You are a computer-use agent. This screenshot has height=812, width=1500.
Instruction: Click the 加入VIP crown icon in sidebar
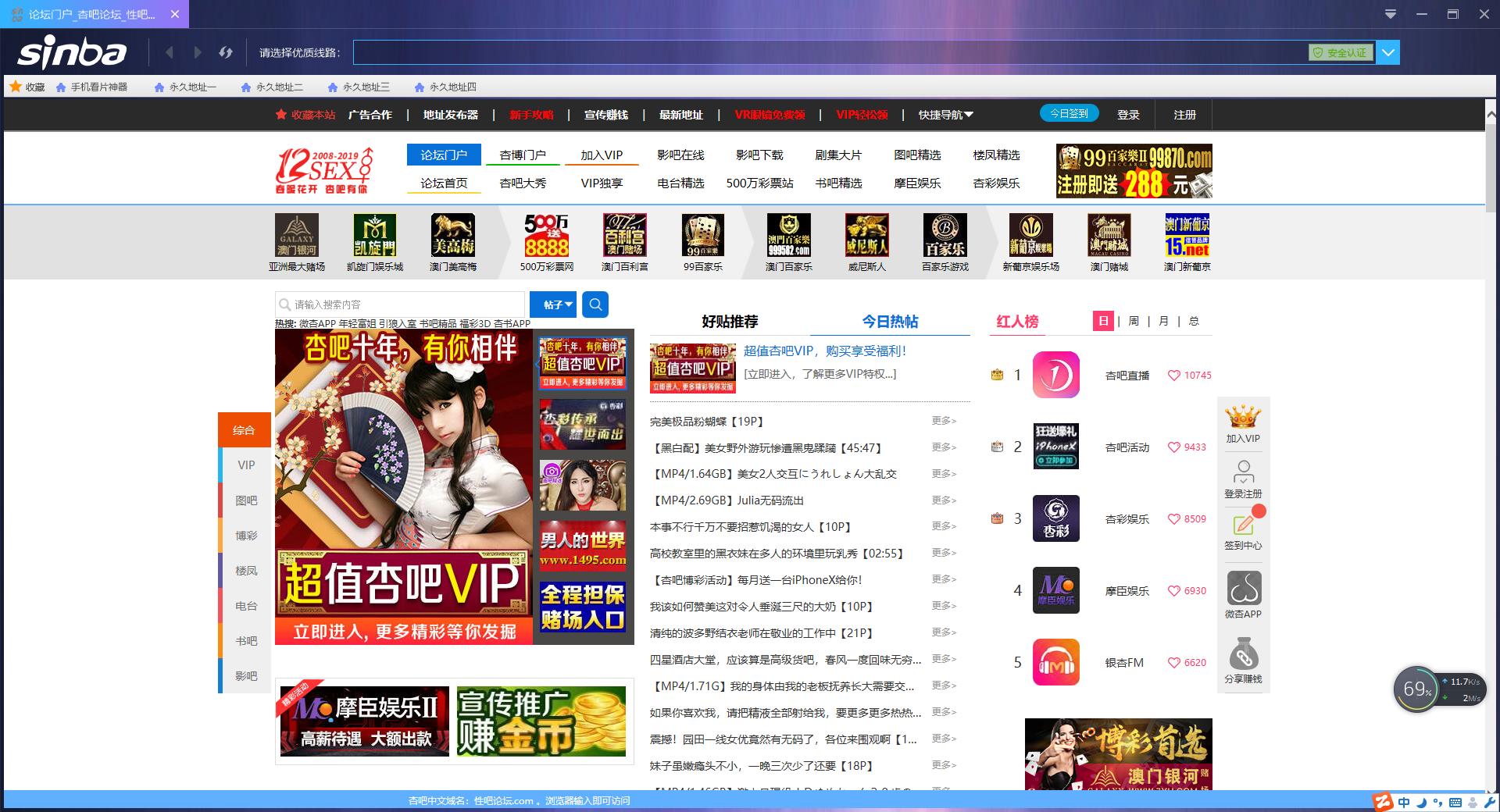point(1243,417)
